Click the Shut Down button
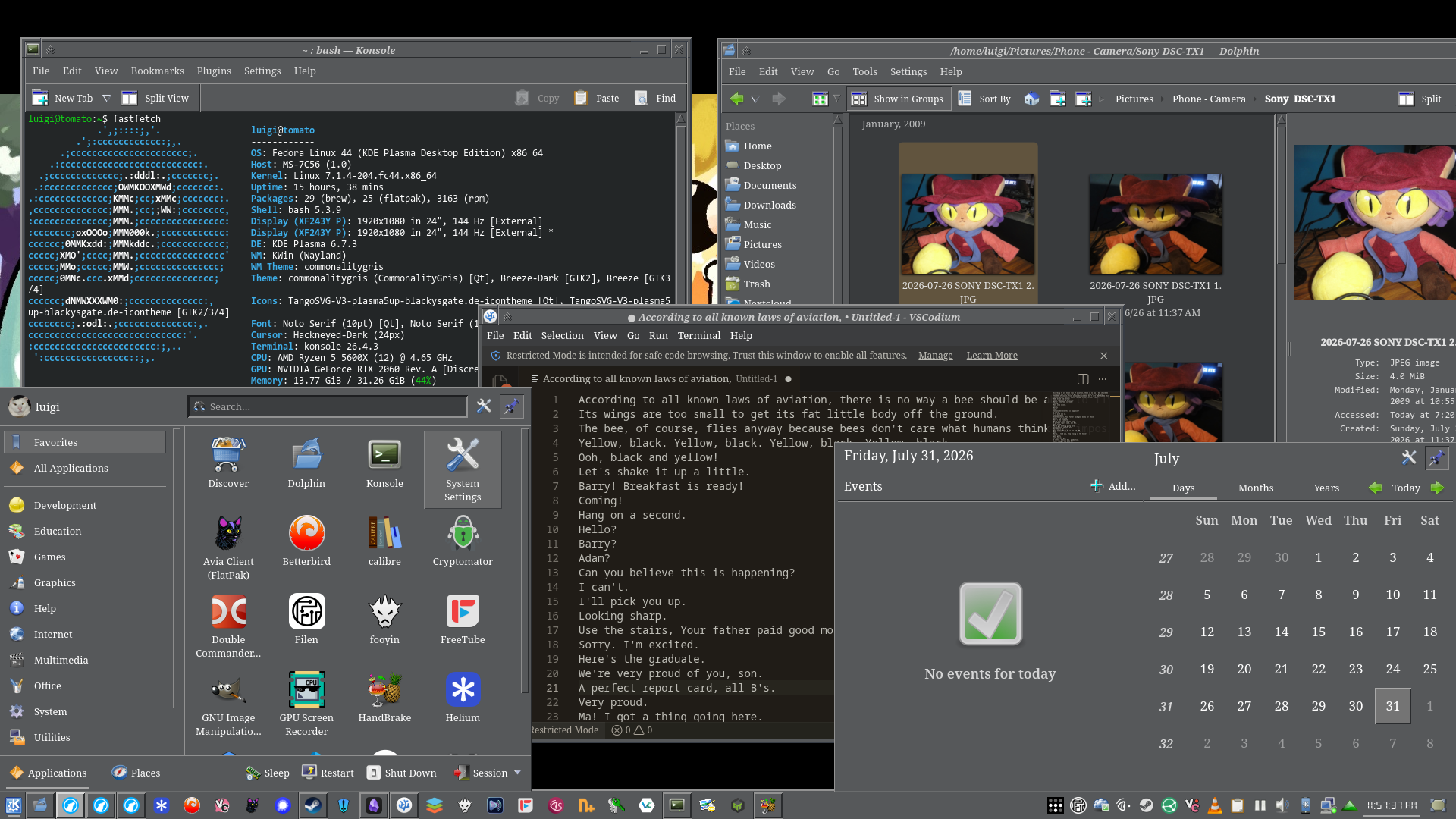The width and height of the screenshot is (1456, 819). click(x=401, y=773)
